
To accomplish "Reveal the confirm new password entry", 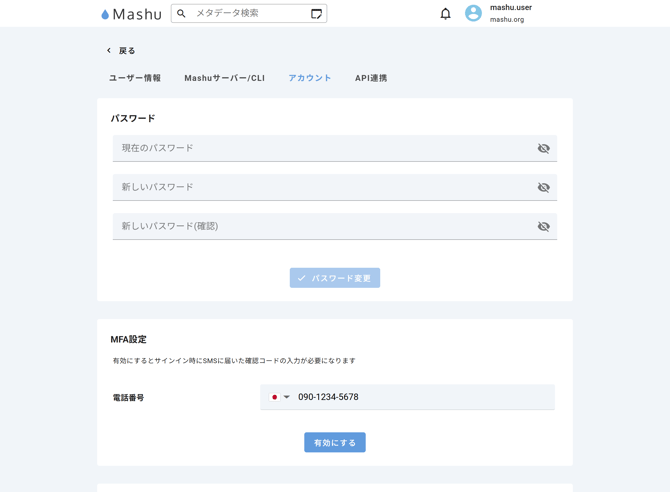I will (543, 227).
